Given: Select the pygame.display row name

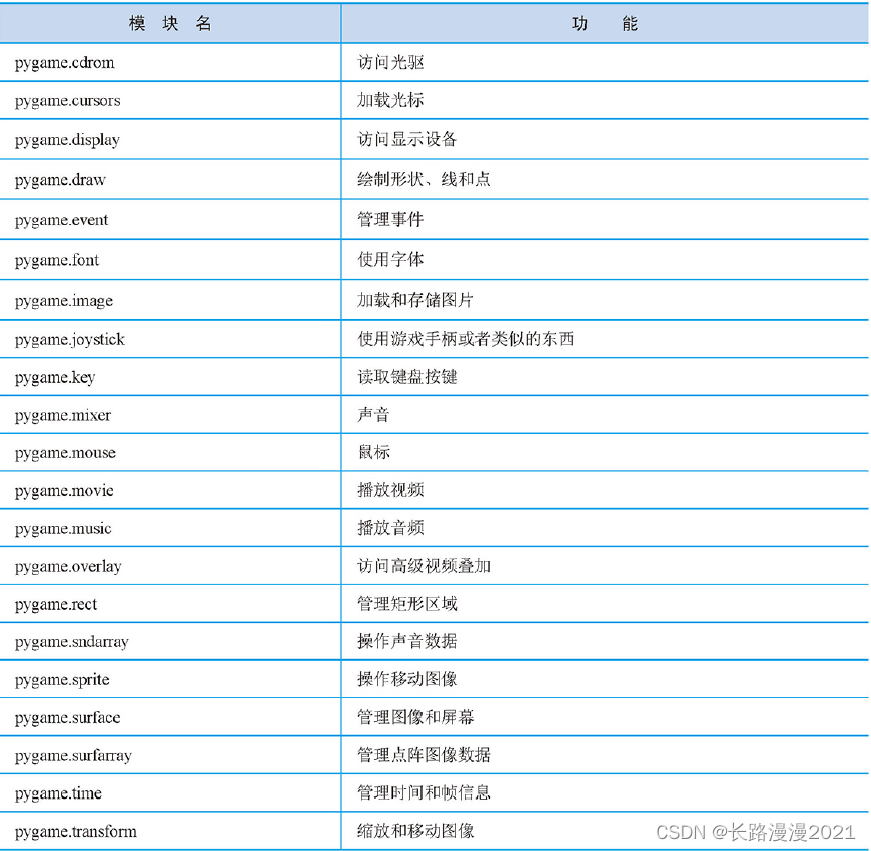Looking at the screenshot, I should tap(67, 140).
